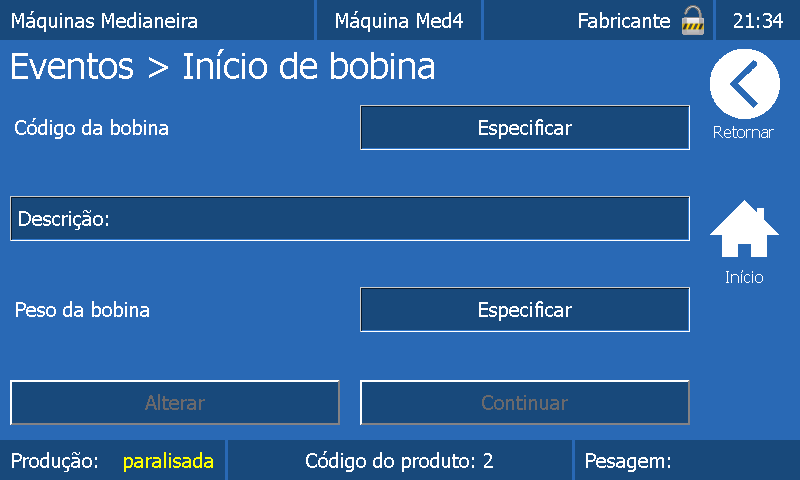The image size is (800, 480).
Task: Select Máquinas Medianeira in the top bar
Action: pos(105,20)
